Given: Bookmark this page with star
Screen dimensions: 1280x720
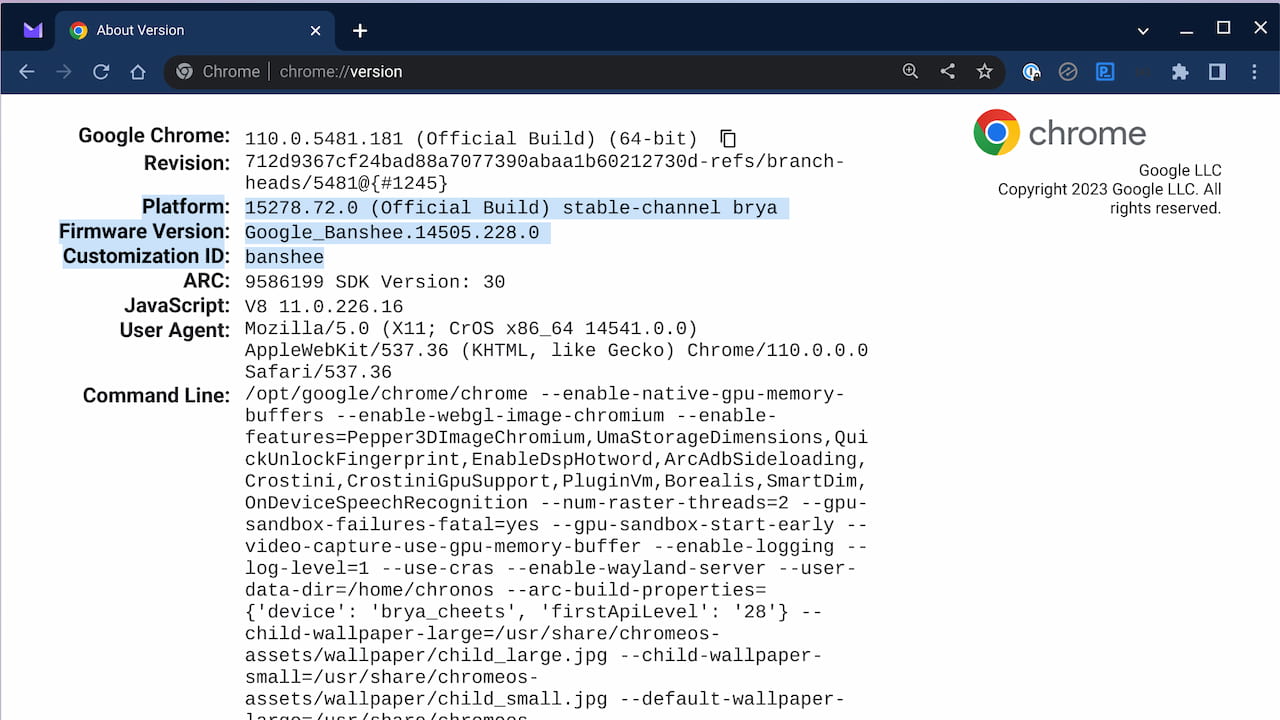Looking at the screenshot, I should [x=985, y=72].
